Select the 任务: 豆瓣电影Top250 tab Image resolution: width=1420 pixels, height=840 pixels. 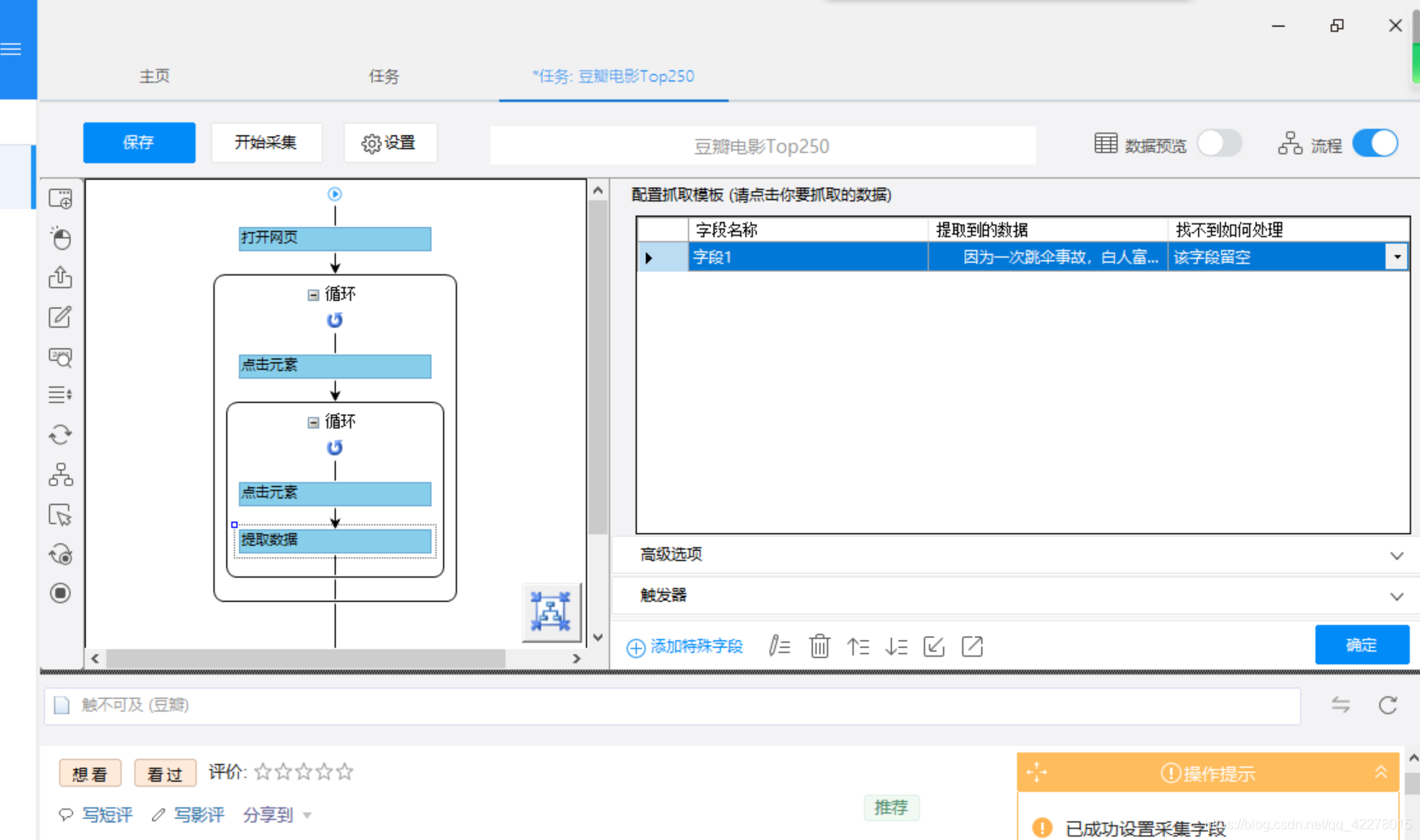click(x=613, y=77)
